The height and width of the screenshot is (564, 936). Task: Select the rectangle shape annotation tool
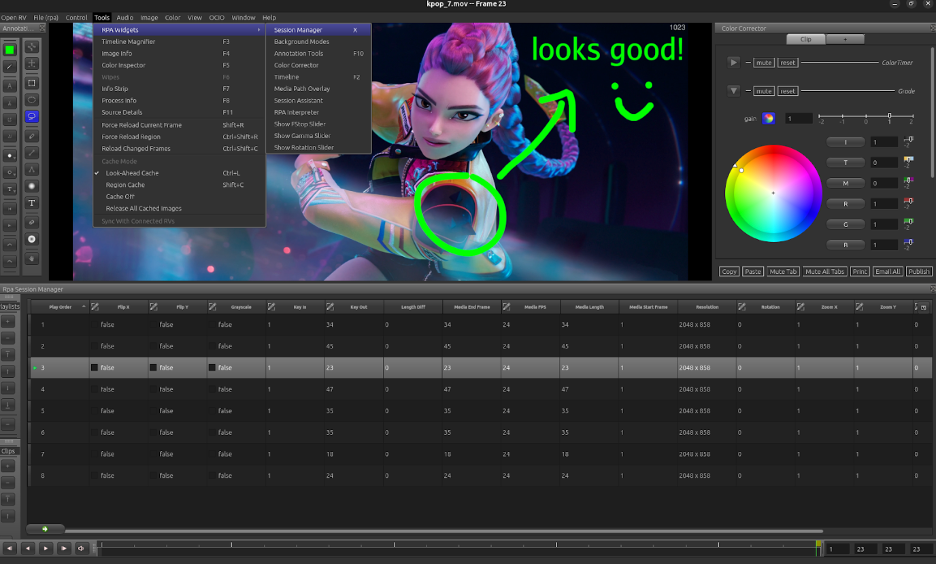(32, 82)
